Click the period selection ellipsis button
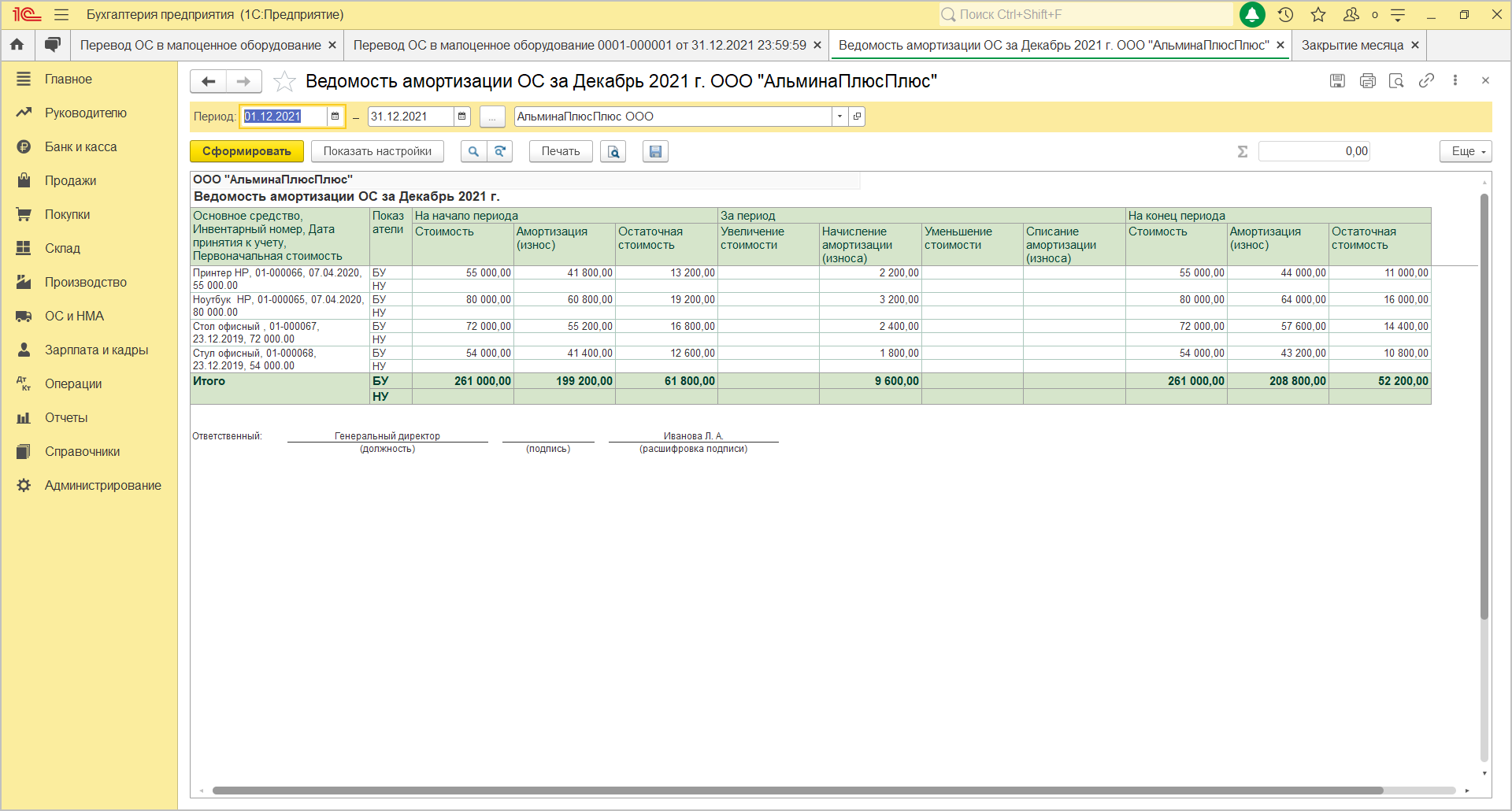Image resolution: width=1512 pixels, height=811 pixels. [492, 117]
